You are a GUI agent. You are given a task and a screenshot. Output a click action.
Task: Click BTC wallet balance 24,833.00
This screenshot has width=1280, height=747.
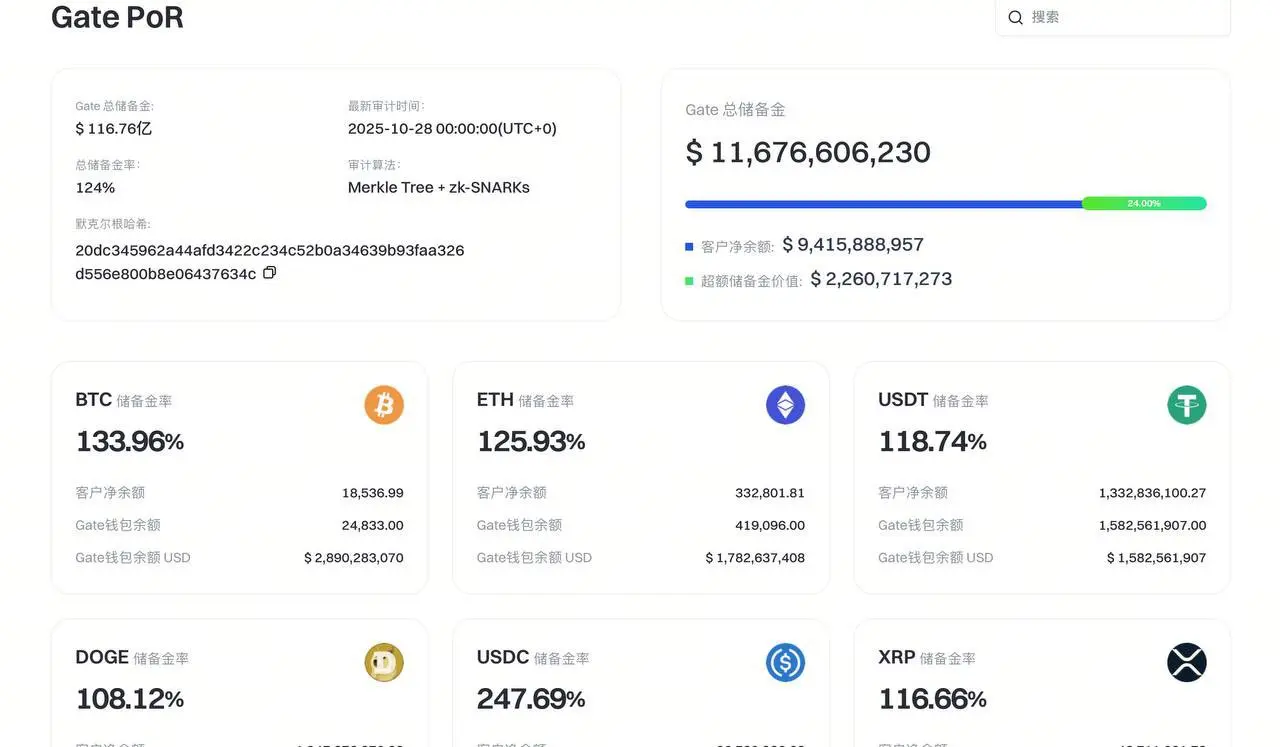(x=373, y=525)
